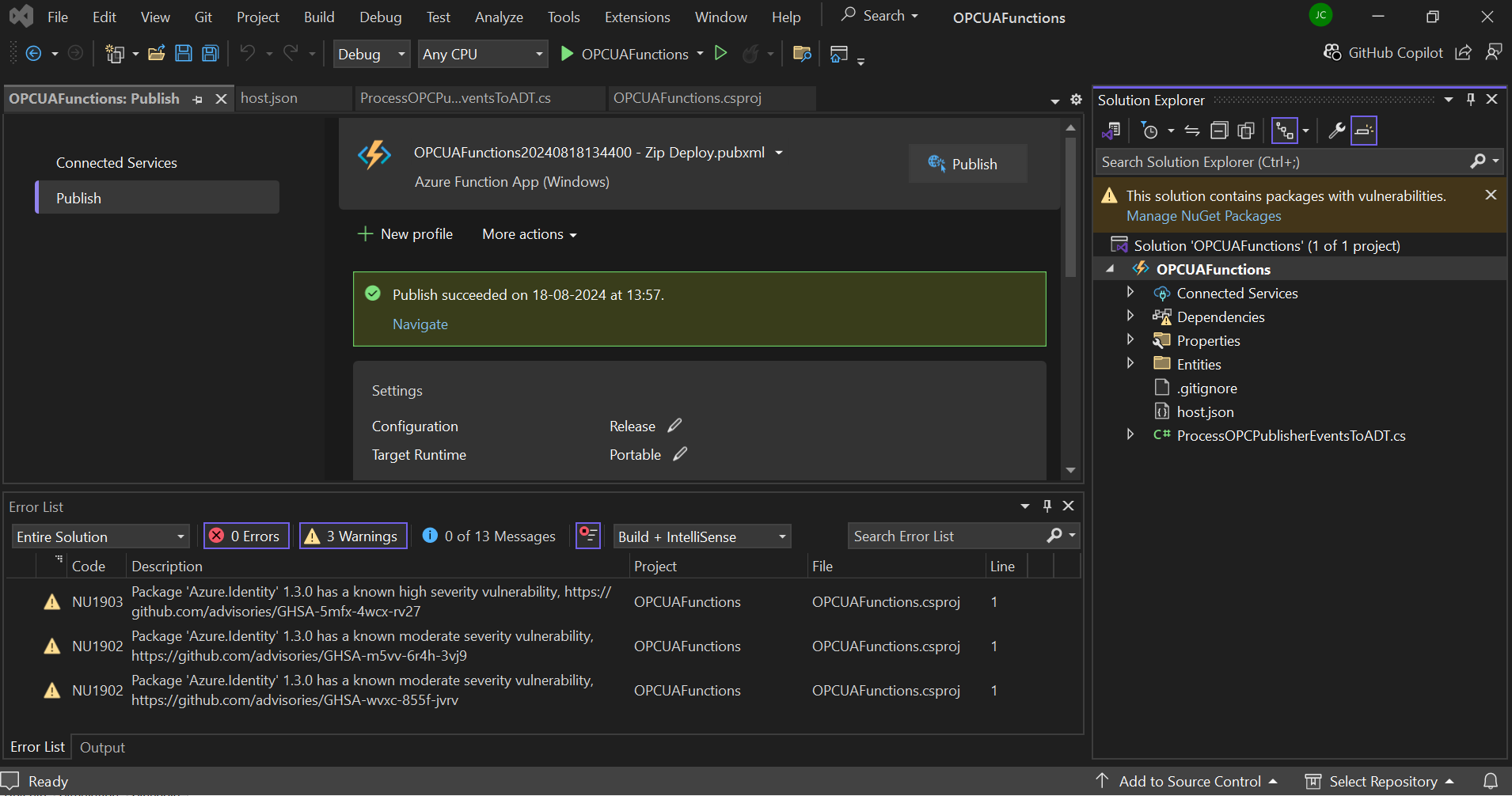Click the Pending Changes Filter clock icon
1512x796 pixels.
pyautogui.click(x=1149, y=131)
